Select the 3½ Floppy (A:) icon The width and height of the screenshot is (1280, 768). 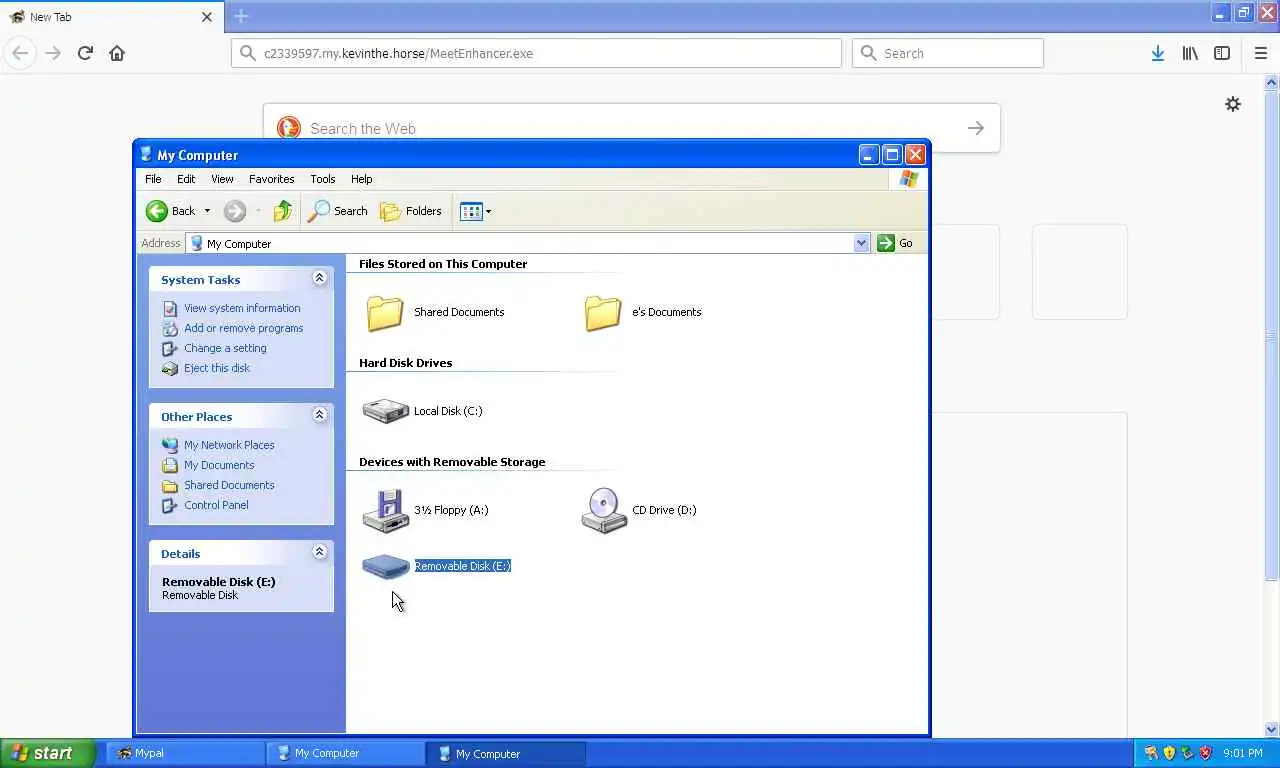tap(385, 510)
